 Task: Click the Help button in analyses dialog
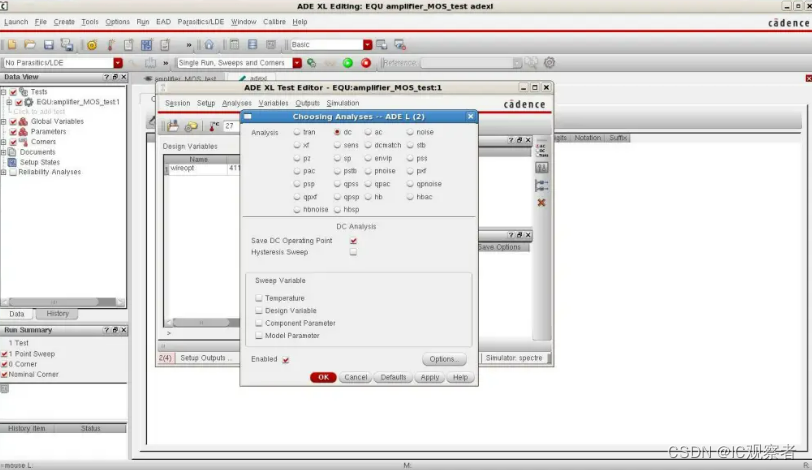[460, 377]
